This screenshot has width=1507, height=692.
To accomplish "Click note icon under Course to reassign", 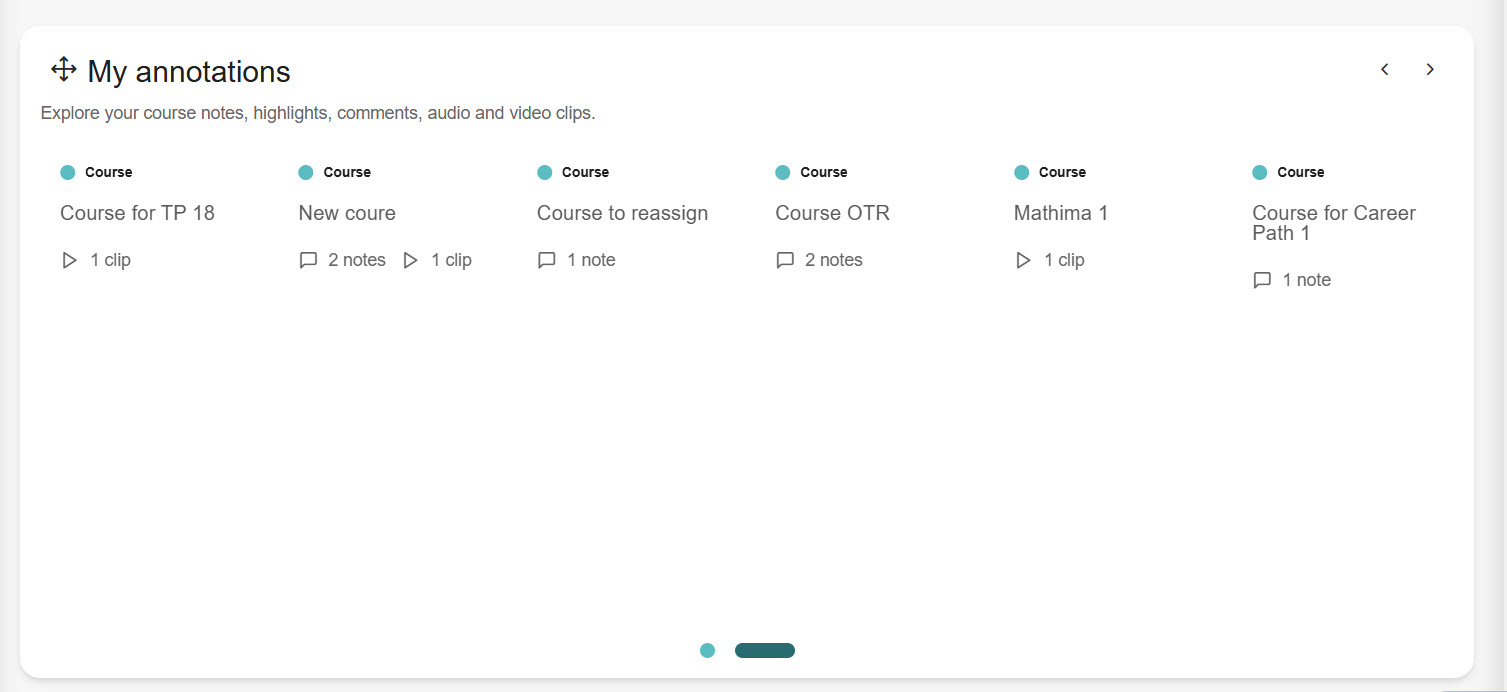I will click(x=547, y=260).
